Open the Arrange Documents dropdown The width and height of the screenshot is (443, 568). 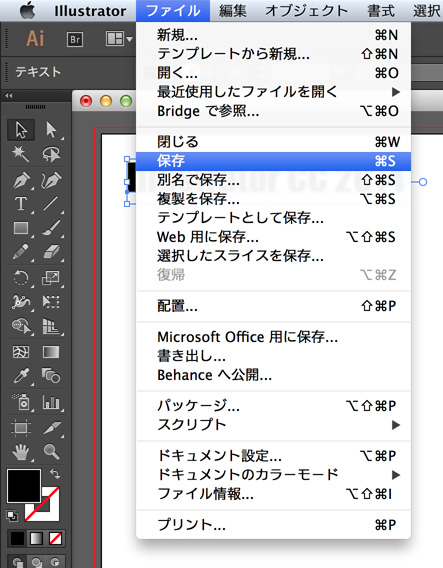pos(119,39)
